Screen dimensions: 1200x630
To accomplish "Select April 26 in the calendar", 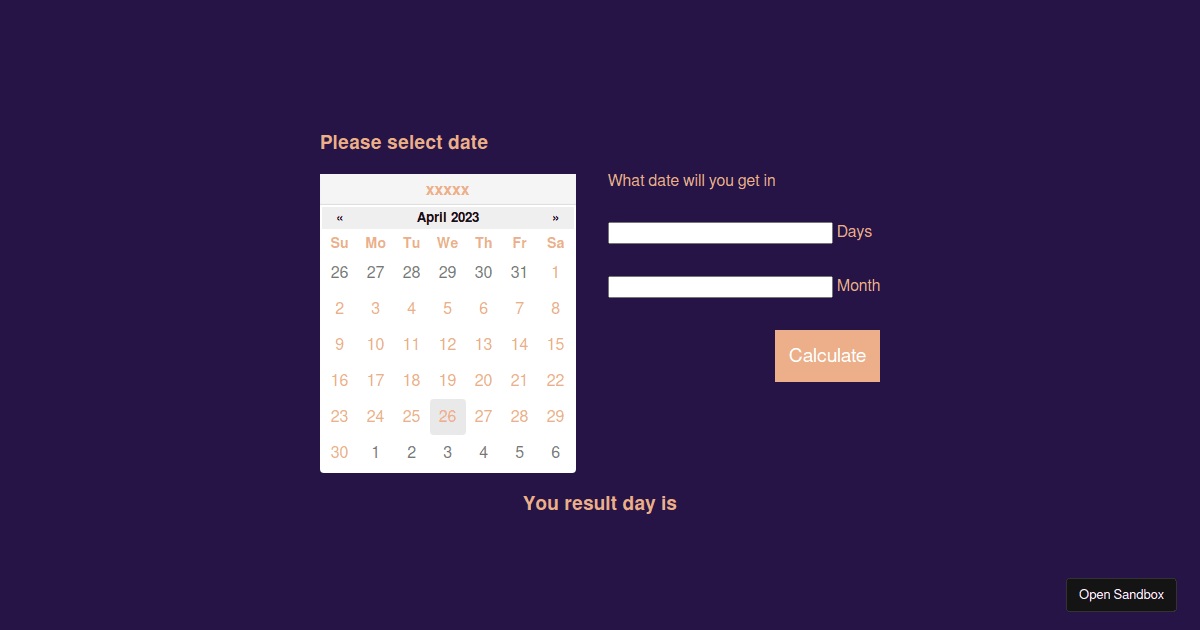I will coord(447,416).
